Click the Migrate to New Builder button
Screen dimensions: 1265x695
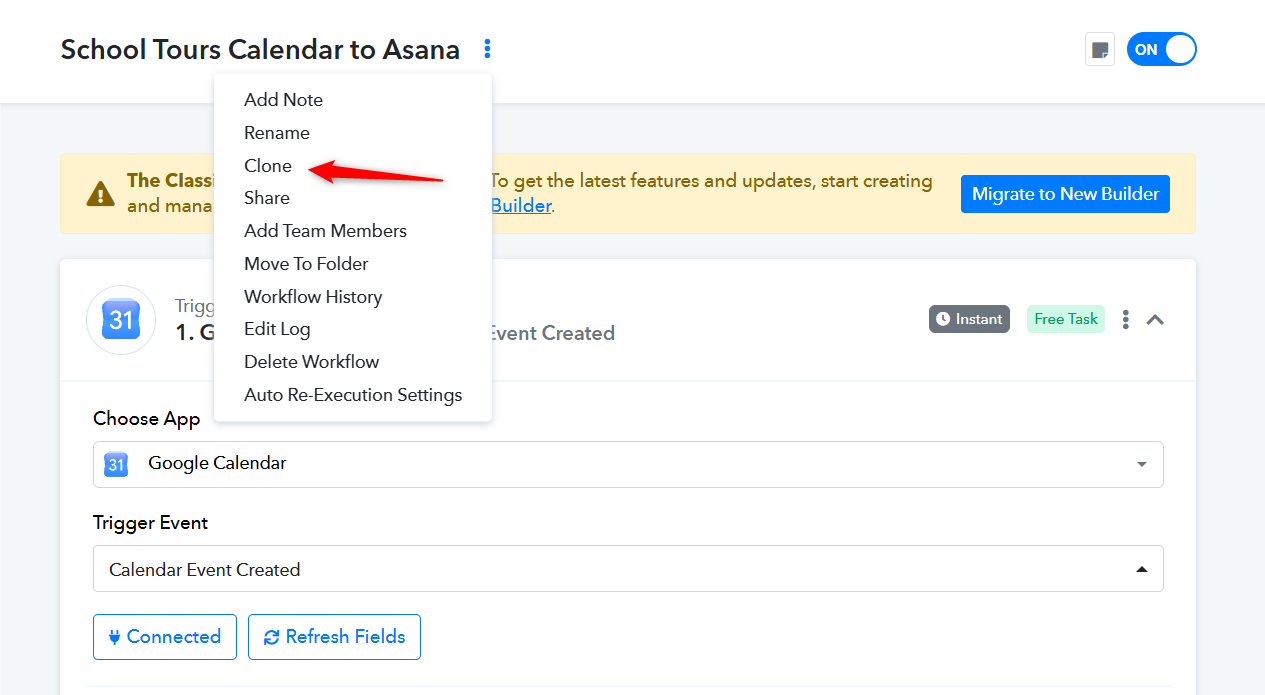coord(1065,194)
